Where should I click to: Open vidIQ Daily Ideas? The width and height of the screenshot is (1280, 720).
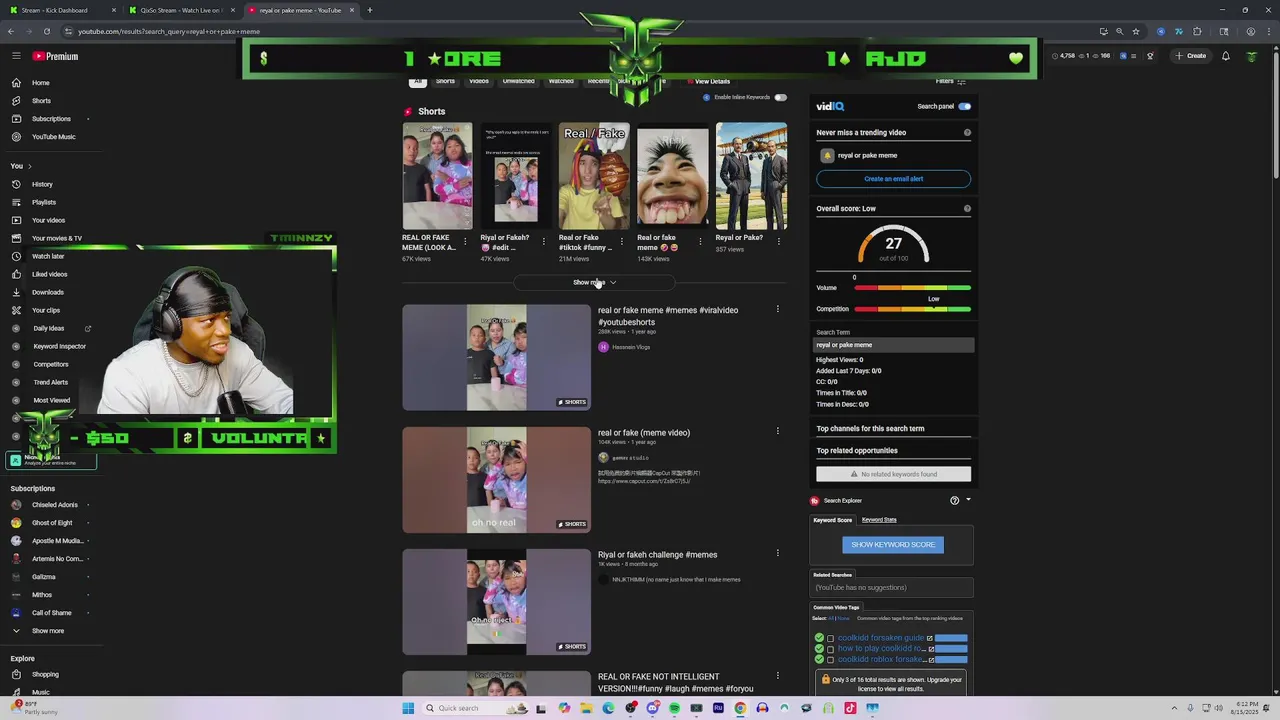click(49, 328)
